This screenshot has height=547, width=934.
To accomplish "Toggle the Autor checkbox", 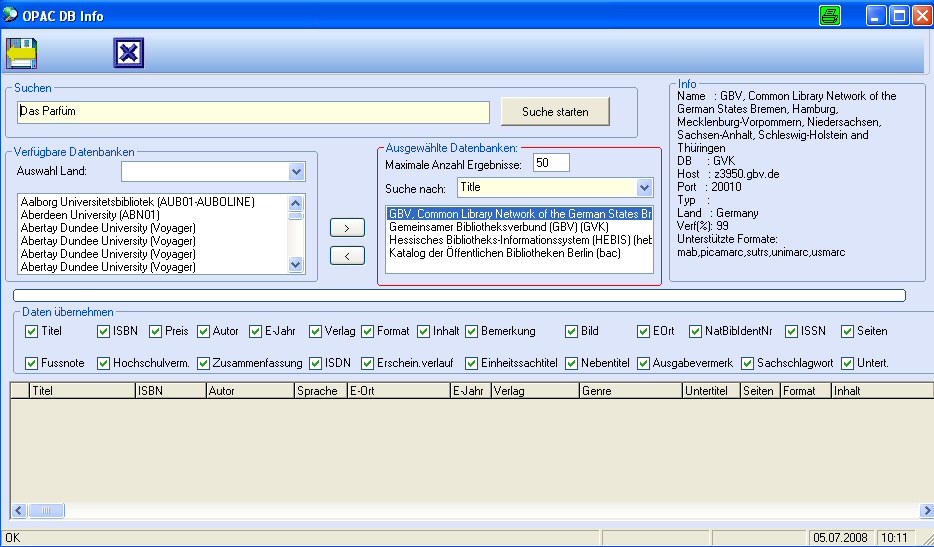I will (204, 331).
